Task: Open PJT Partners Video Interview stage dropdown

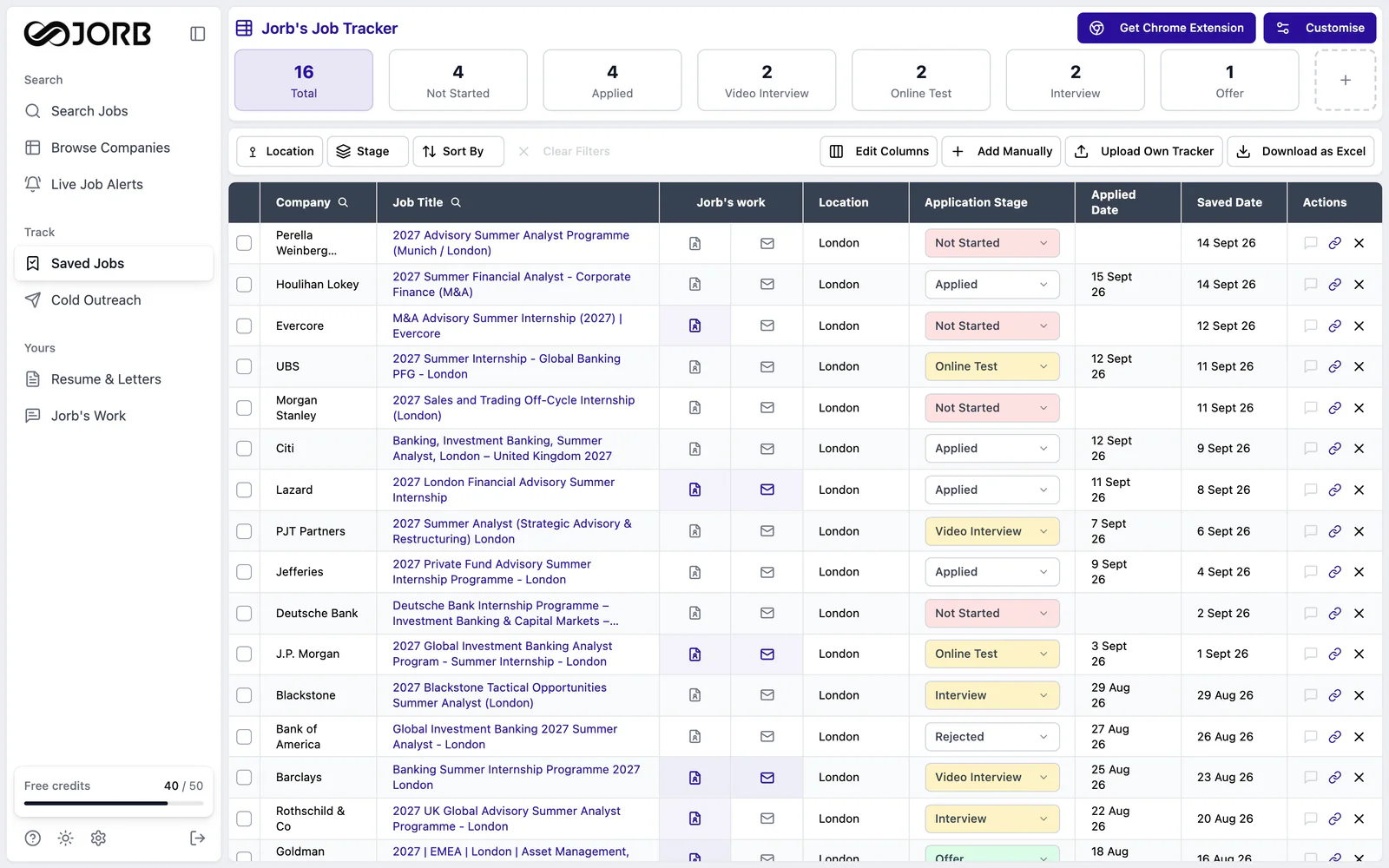Action: (x=992, y=531)
